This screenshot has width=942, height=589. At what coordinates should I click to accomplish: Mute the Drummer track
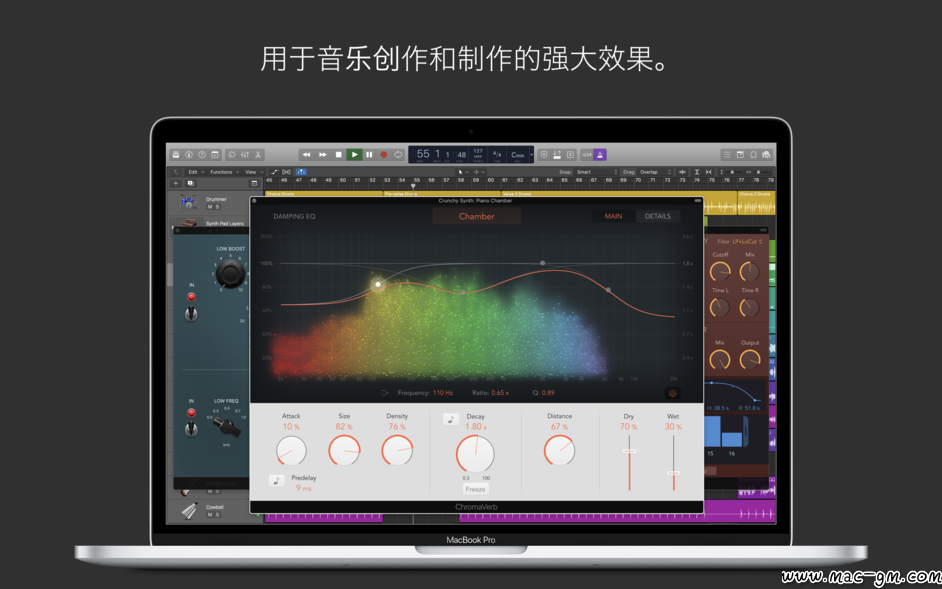[x=210, y=207]
